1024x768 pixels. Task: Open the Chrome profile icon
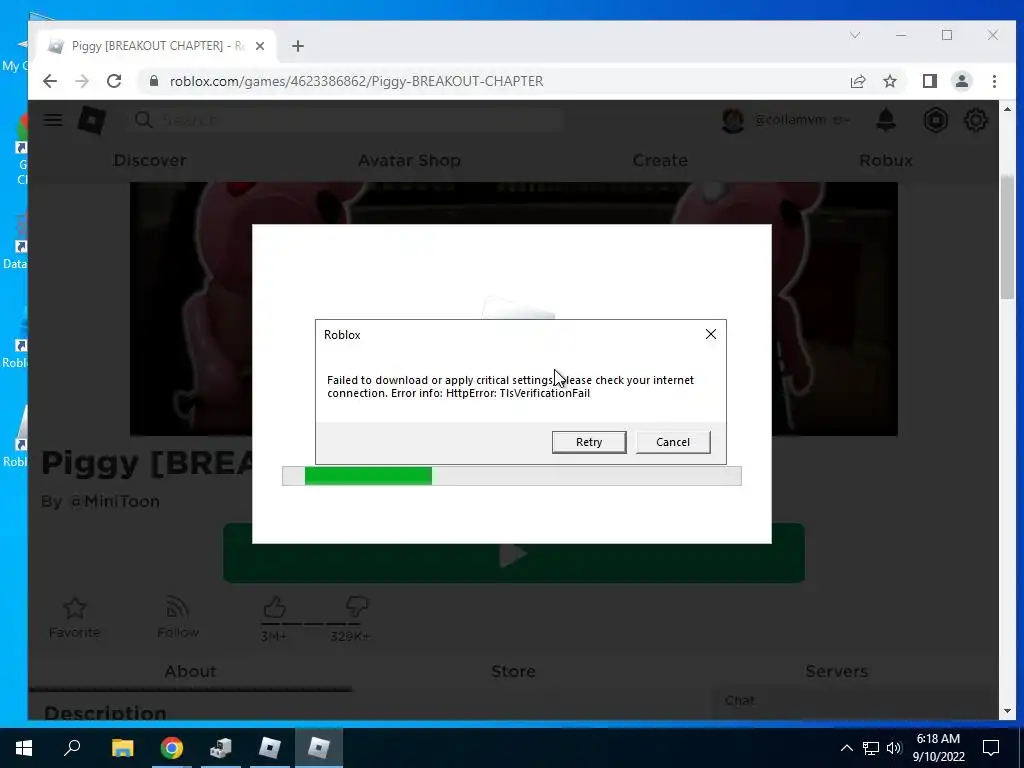(x=961, y=81)
